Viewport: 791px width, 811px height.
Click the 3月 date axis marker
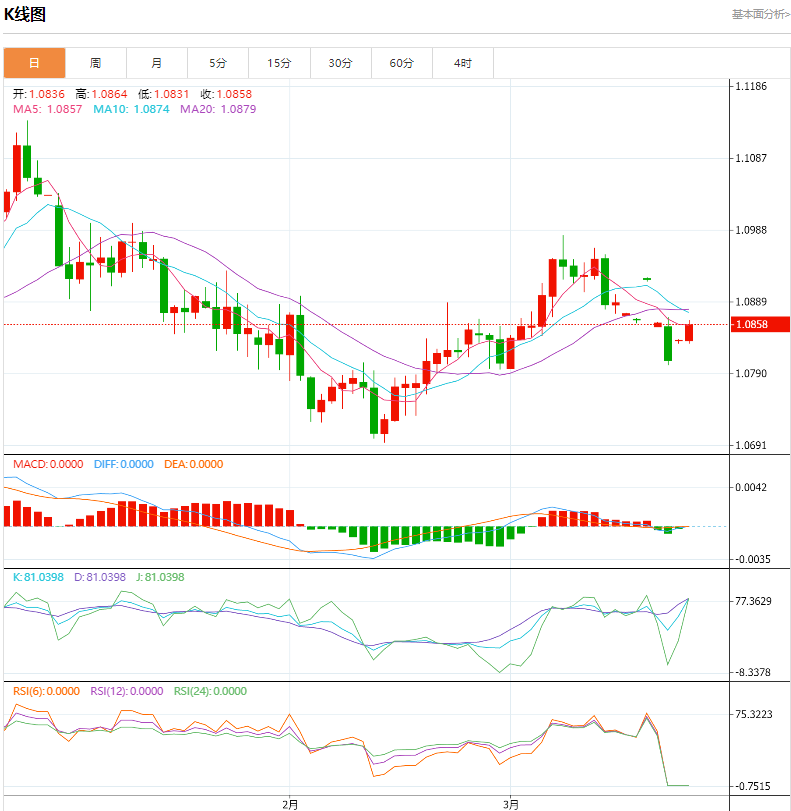(511, 803)
